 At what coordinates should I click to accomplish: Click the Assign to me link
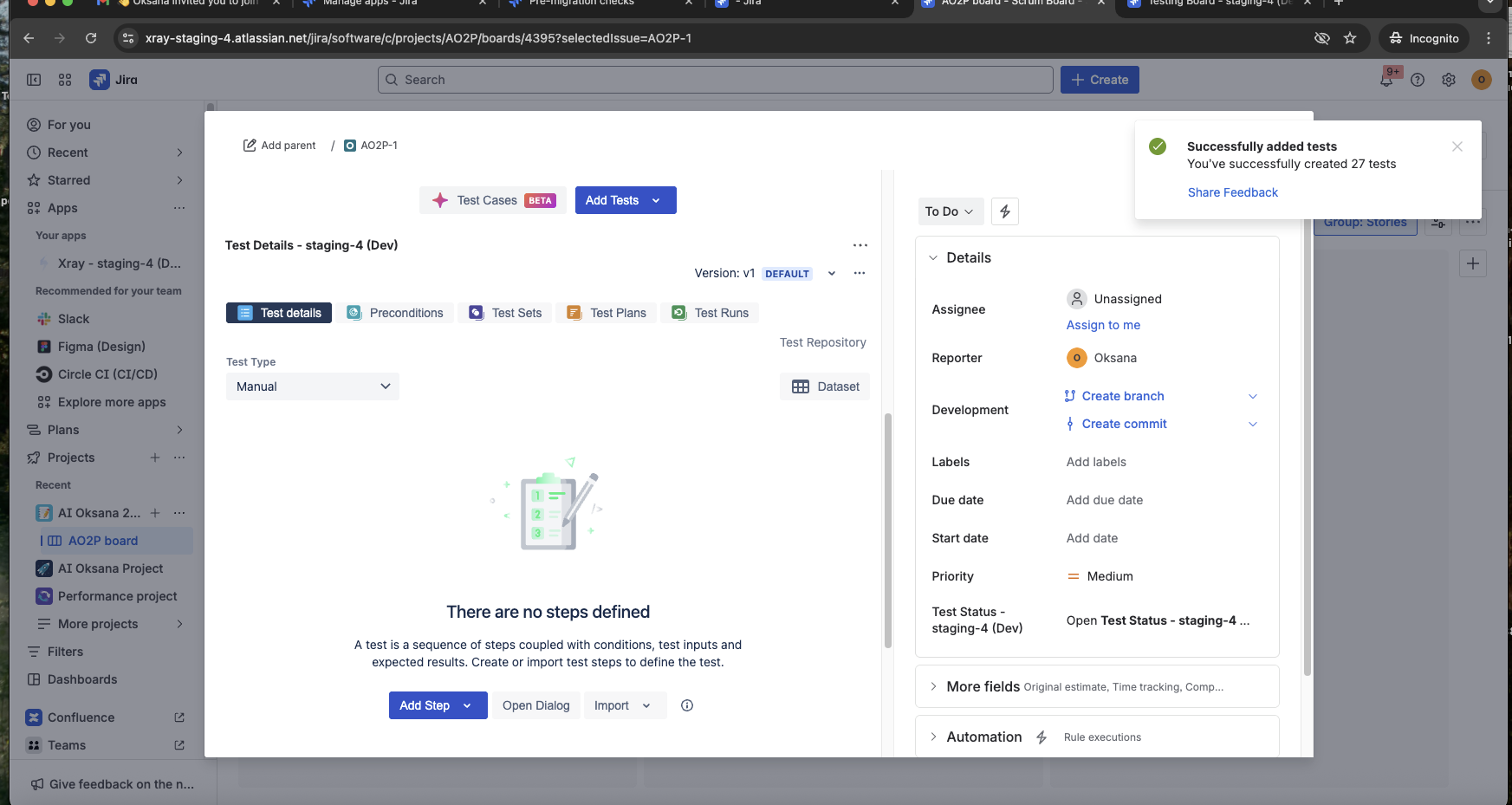tap(1103, 325)
